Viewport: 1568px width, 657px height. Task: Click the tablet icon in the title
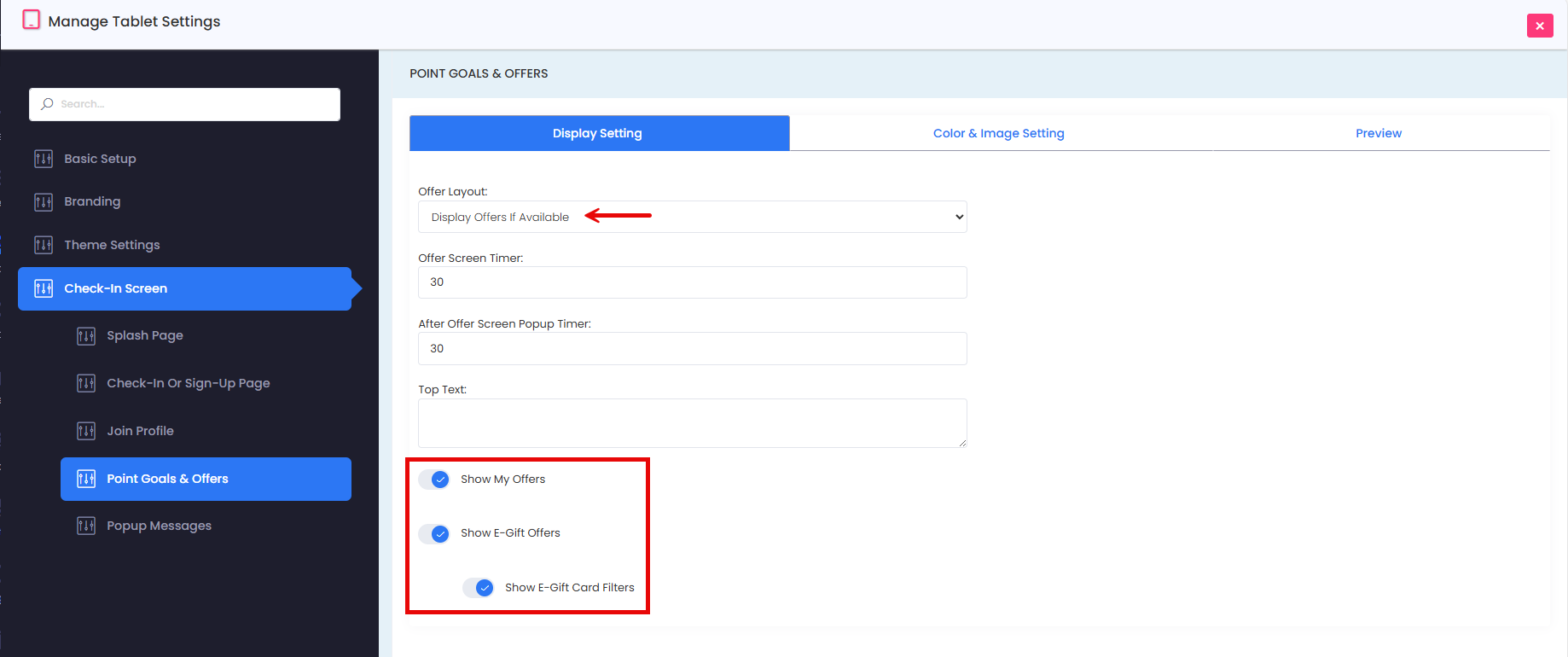pyautogui.click(x=32, y=20)
